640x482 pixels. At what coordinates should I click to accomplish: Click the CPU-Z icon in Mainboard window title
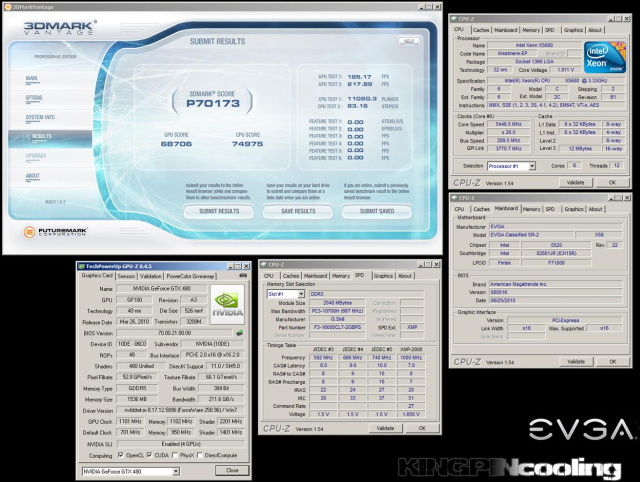[x=454, y=198]
